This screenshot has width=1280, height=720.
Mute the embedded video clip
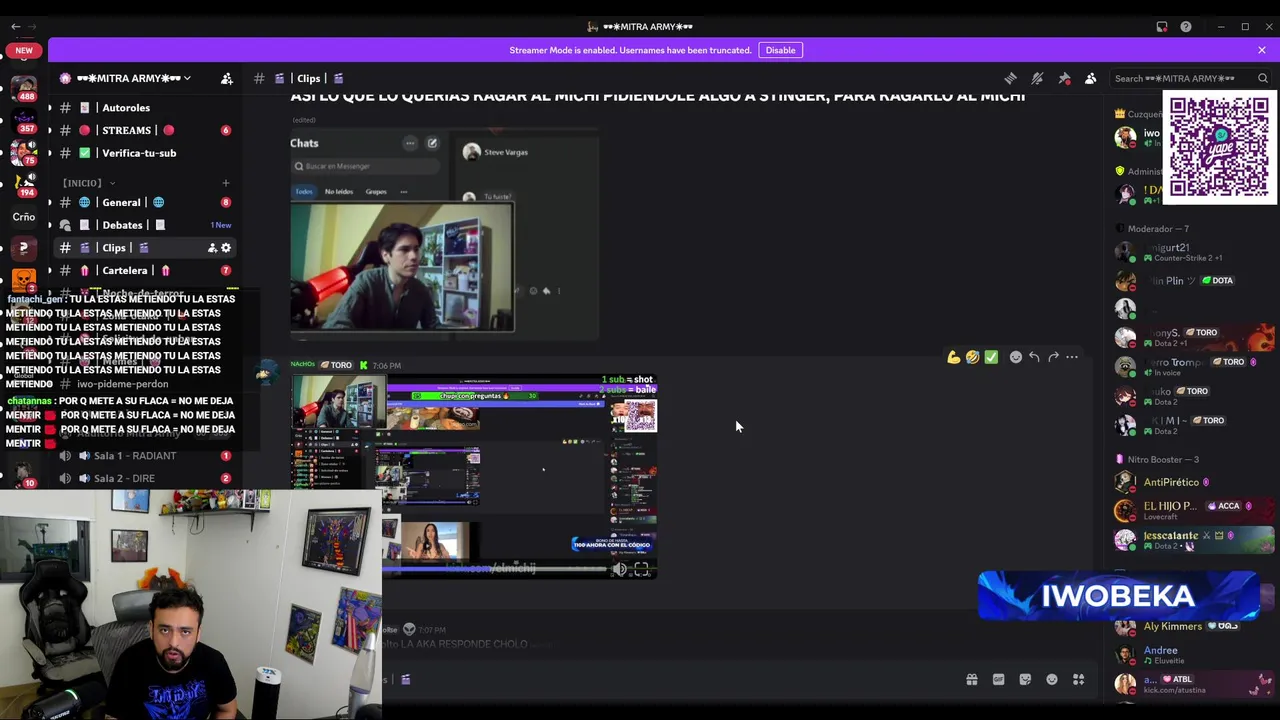pos(619,569)
